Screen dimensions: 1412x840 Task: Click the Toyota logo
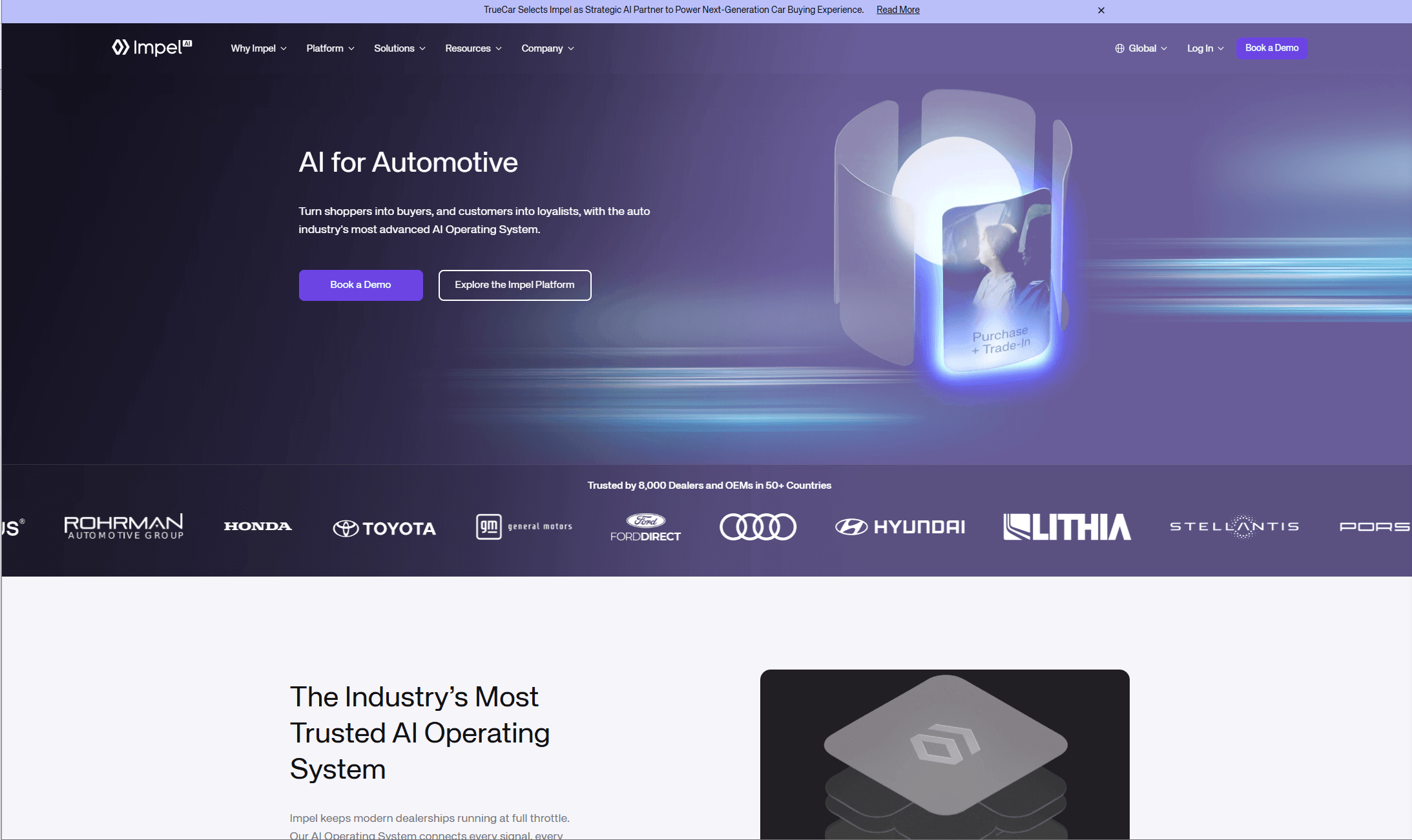point(384,528)
